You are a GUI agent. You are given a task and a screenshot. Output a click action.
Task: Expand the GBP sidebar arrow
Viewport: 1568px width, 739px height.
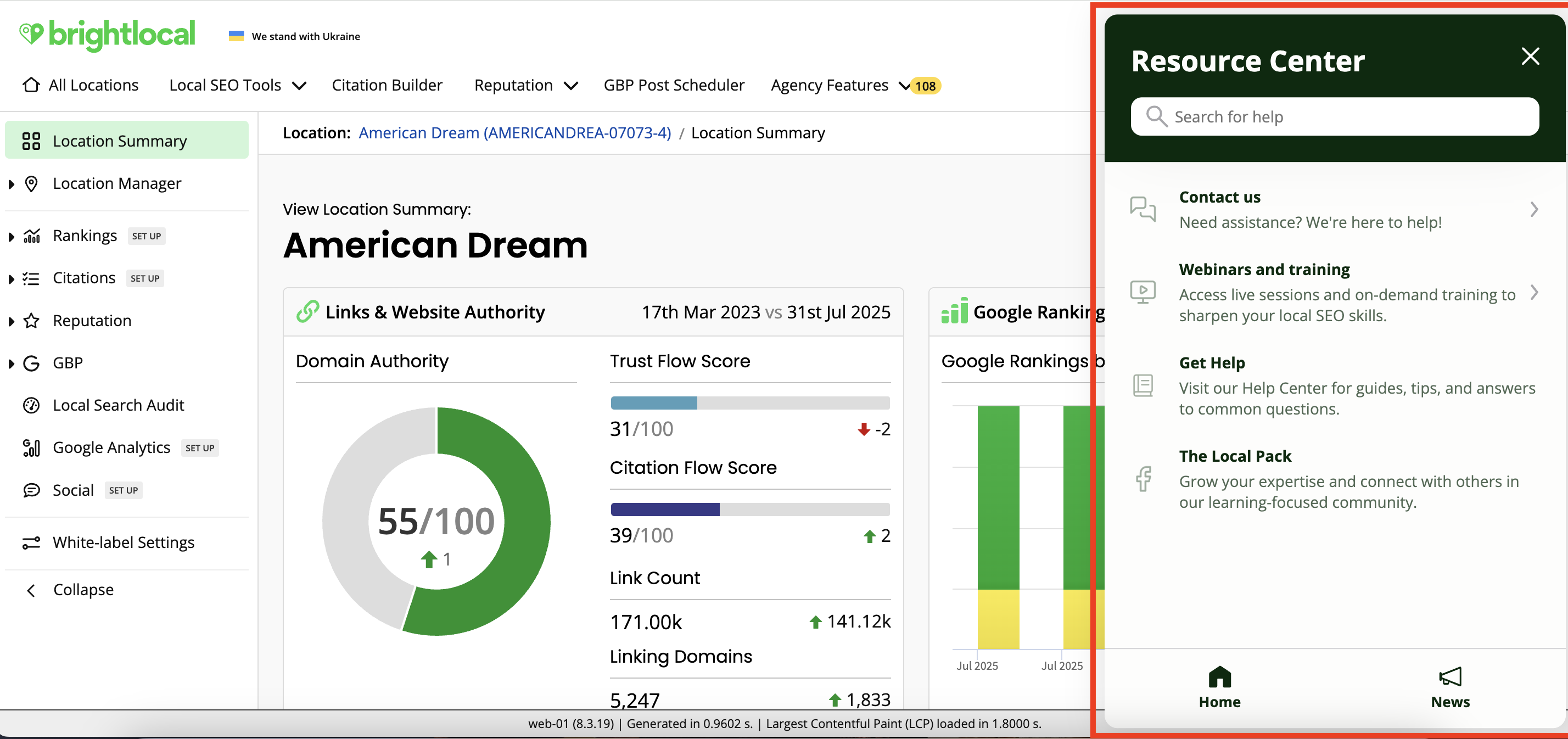(11, 364)
